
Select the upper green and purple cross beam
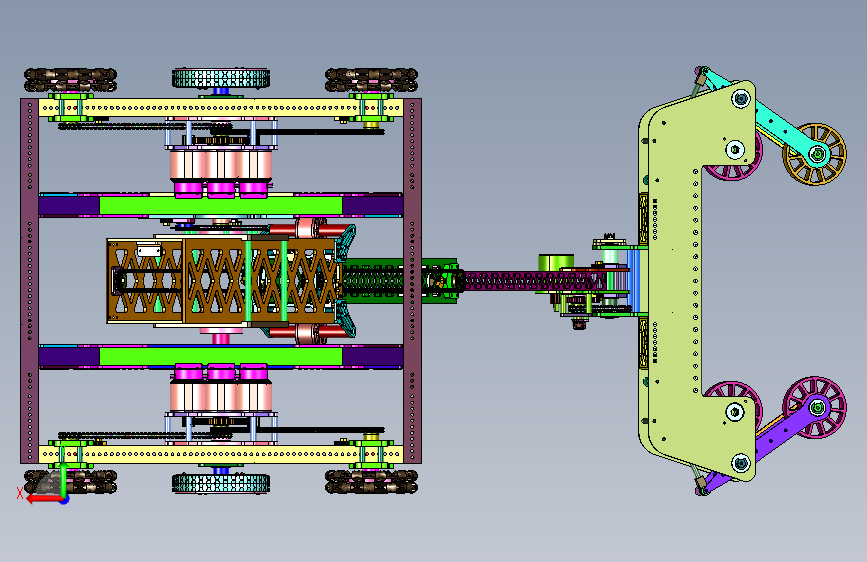pyautogui.click(x=221, y=205)
